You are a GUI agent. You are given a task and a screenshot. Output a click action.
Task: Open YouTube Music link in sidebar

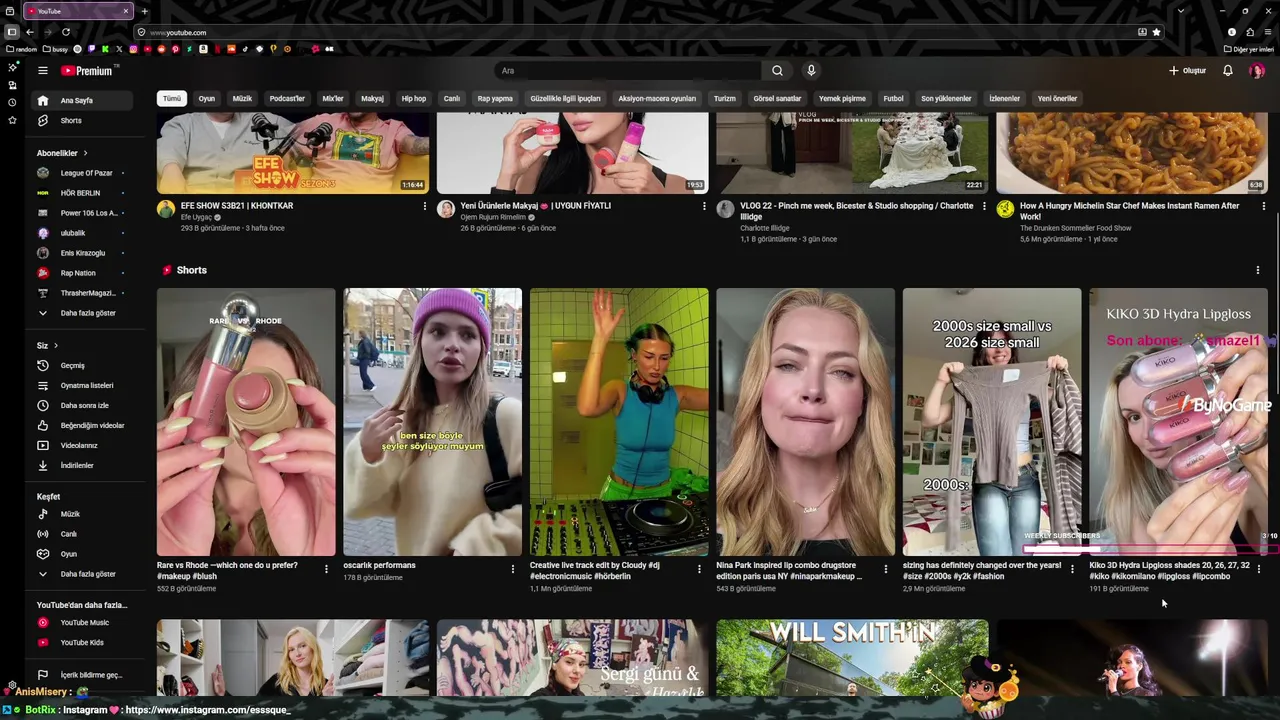[x=84, y=623]
